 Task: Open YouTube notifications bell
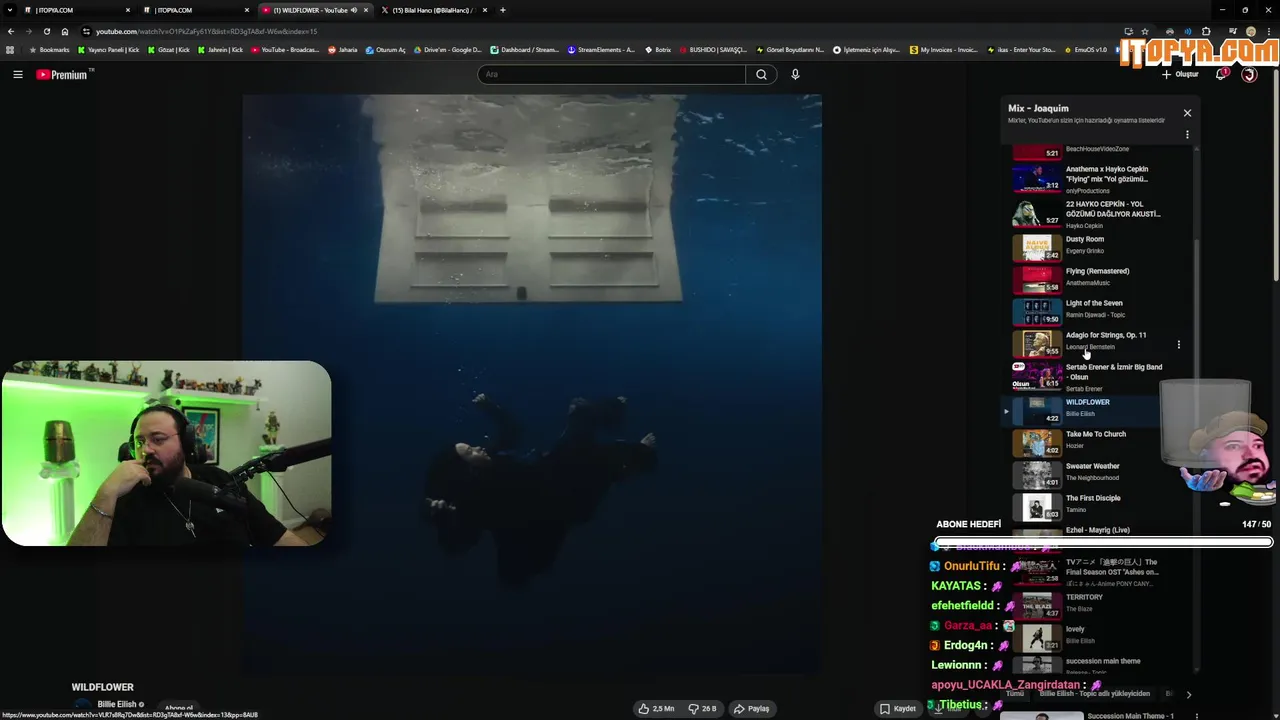1221,74
